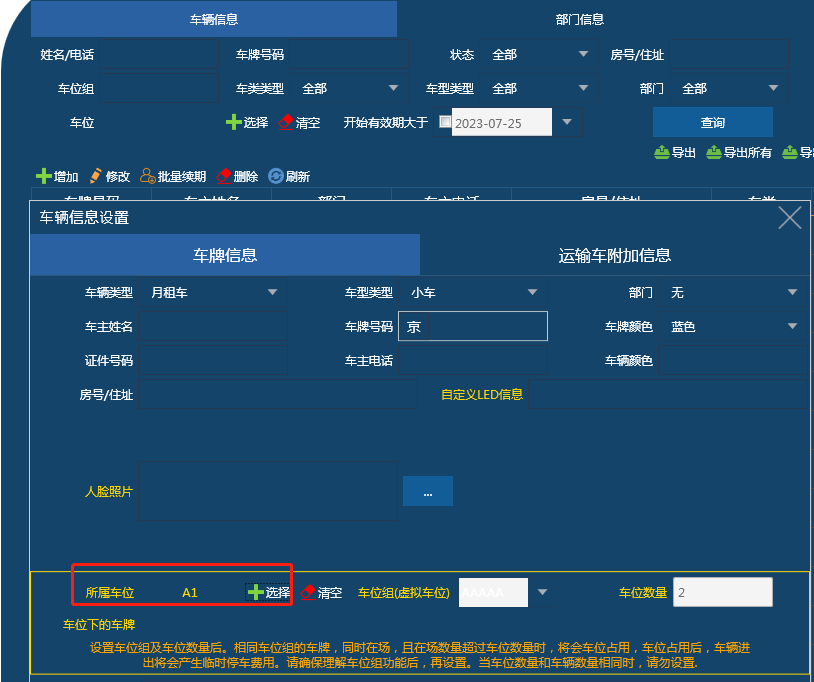The width and height of the screenshot is (814, 682).
Task: Click 选择 plus icon beside 车位 filter
Action: point(234,122)
